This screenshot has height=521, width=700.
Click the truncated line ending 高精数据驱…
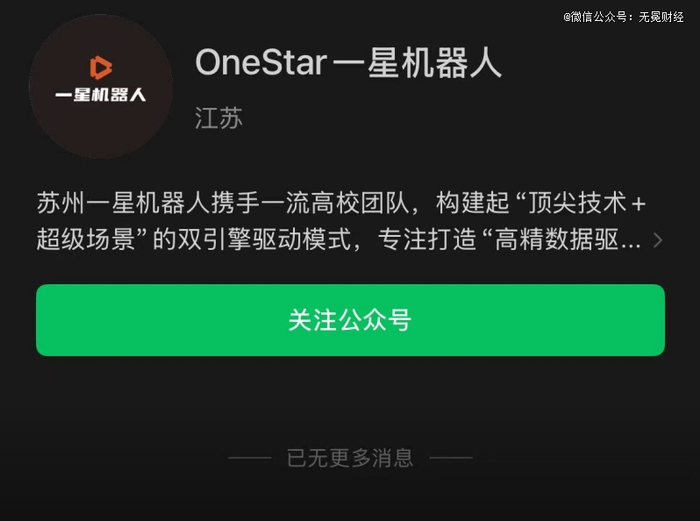click(339, 240)
